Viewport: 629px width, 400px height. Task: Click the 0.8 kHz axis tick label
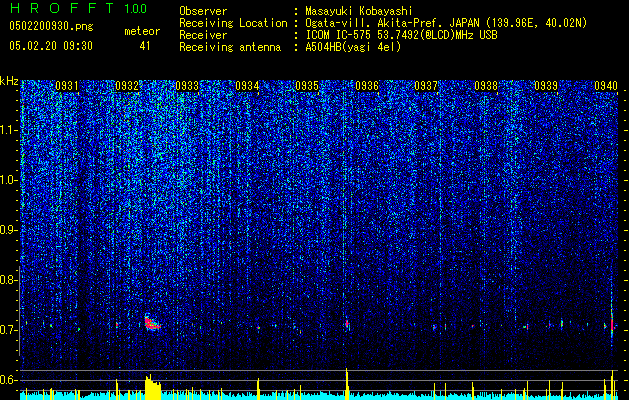tap(9, 280)
